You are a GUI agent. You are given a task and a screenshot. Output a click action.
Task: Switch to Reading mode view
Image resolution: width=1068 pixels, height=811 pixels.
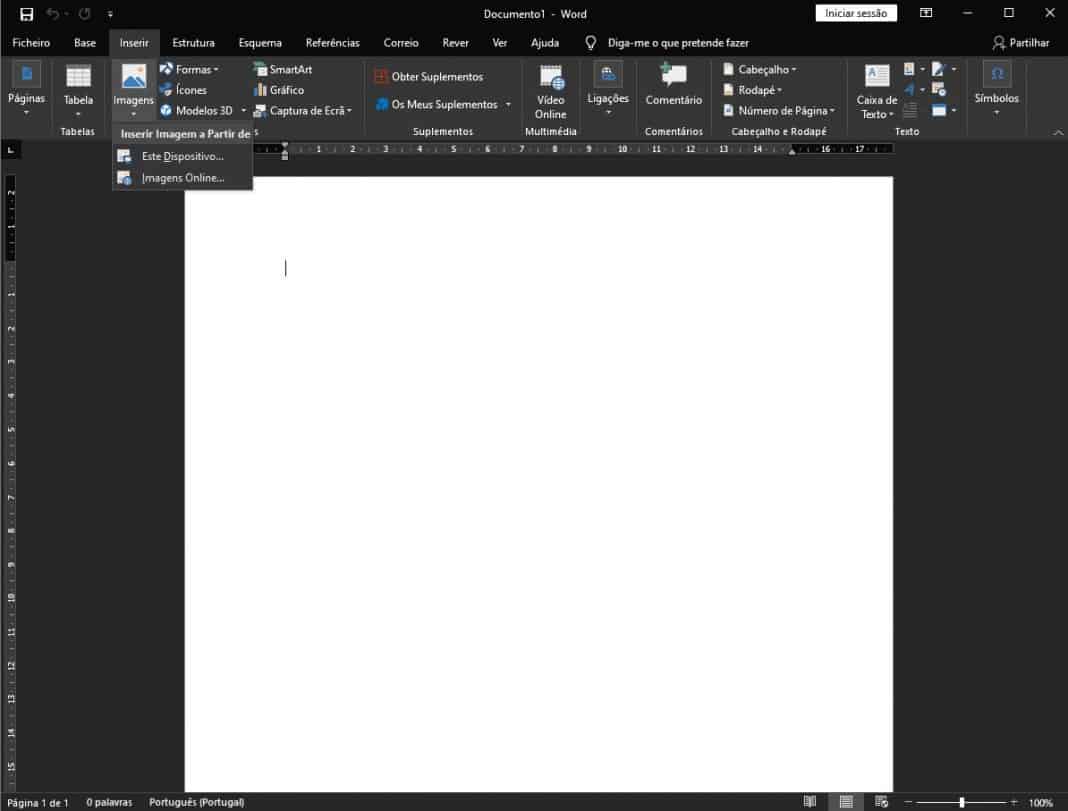click(810, 801)
